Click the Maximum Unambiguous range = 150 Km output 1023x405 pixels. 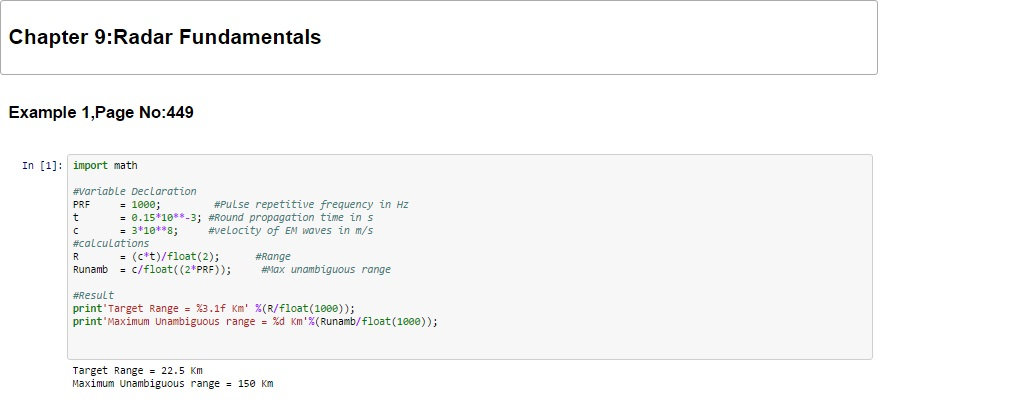[x=172, y=384]
